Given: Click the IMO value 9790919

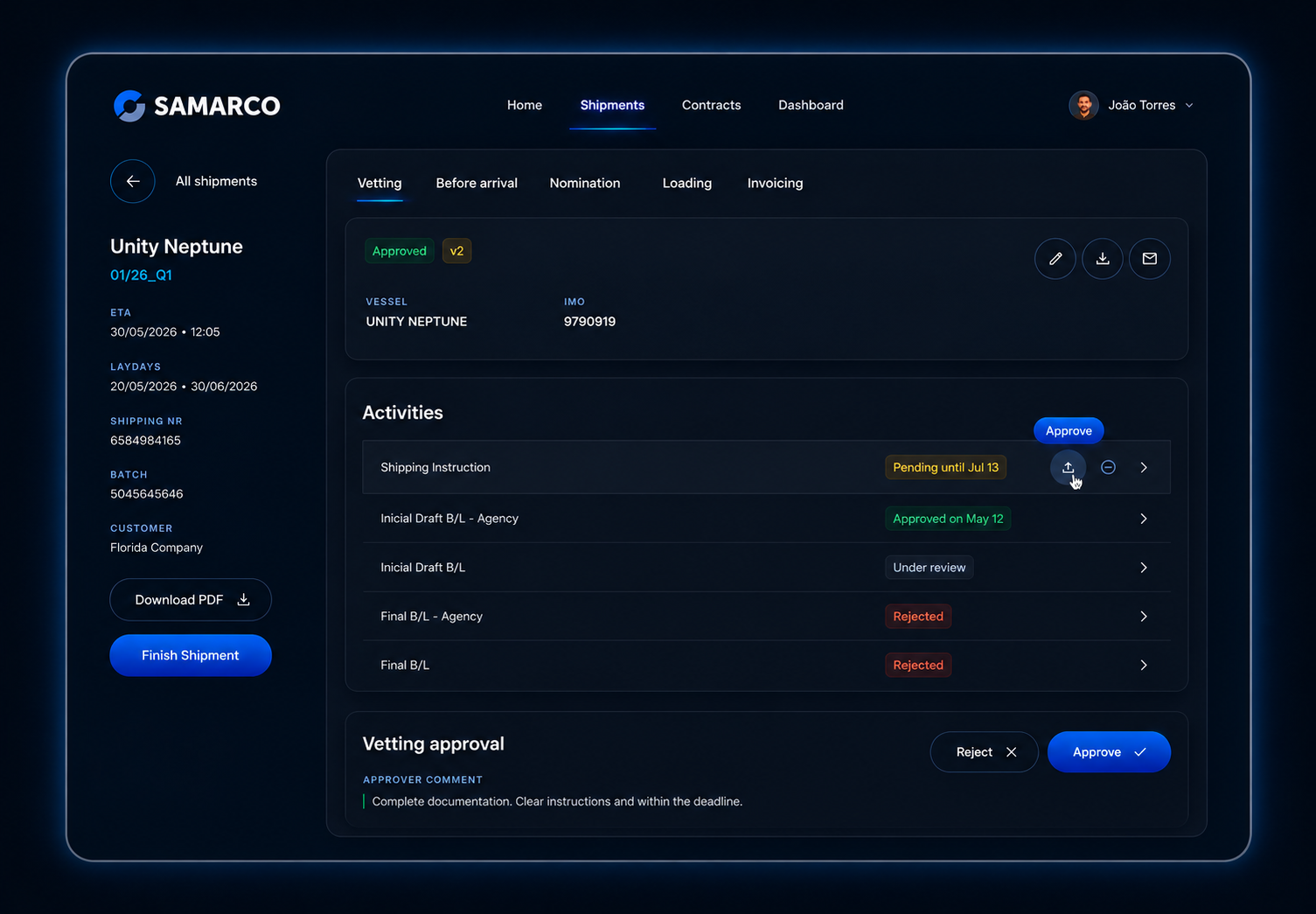Looking at the screenshot, I should pos(589,322).
